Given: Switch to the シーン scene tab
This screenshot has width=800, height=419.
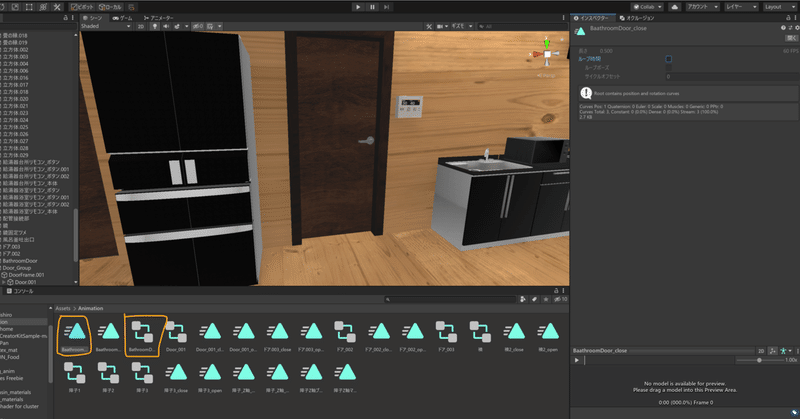Looking at the screenshot, I should click(92, 18).
